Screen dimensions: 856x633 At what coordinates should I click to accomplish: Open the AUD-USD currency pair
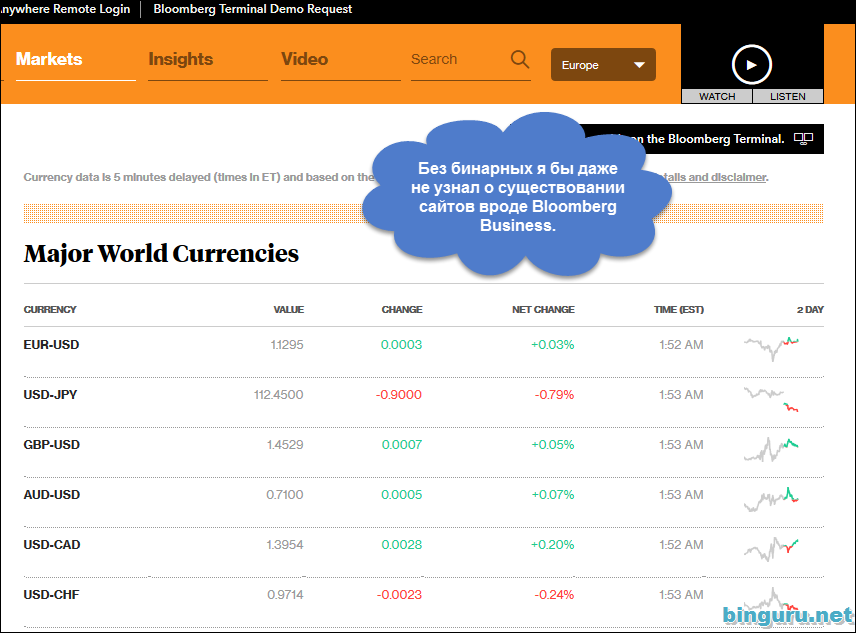tap(52, 495)
